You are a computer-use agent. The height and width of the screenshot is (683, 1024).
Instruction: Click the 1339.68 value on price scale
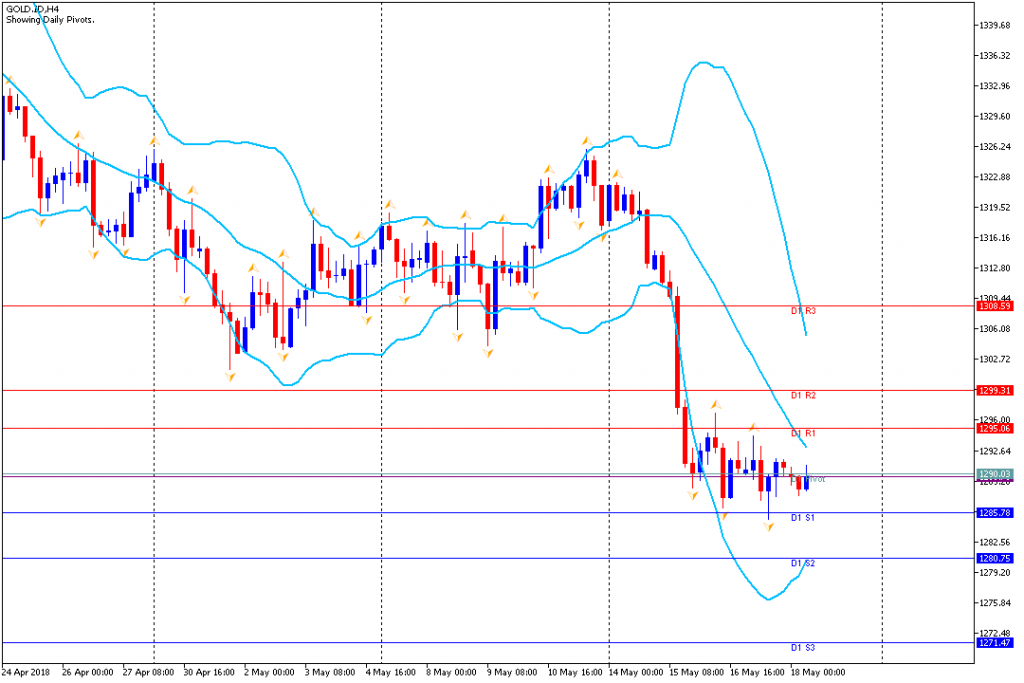(995, 25)
